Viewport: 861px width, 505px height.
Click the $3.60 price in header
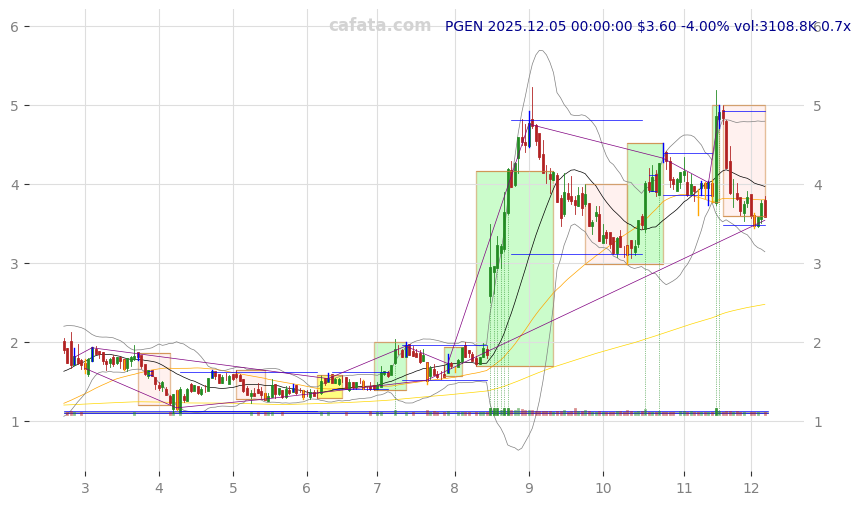(656, 26)
